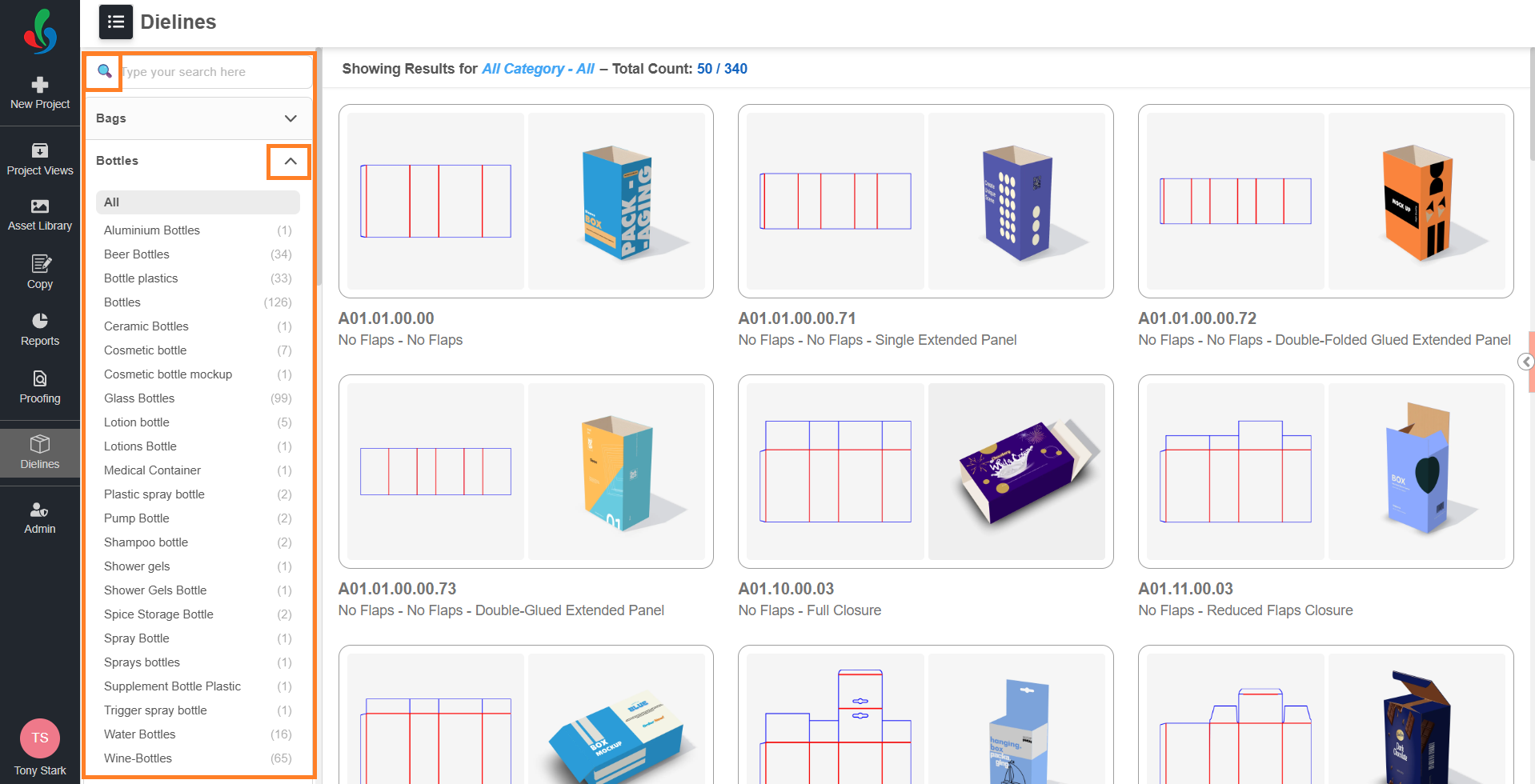Click the New Project plus icon
The height and width of the screenshot is (784, 1535).
[x=40, y=85]
